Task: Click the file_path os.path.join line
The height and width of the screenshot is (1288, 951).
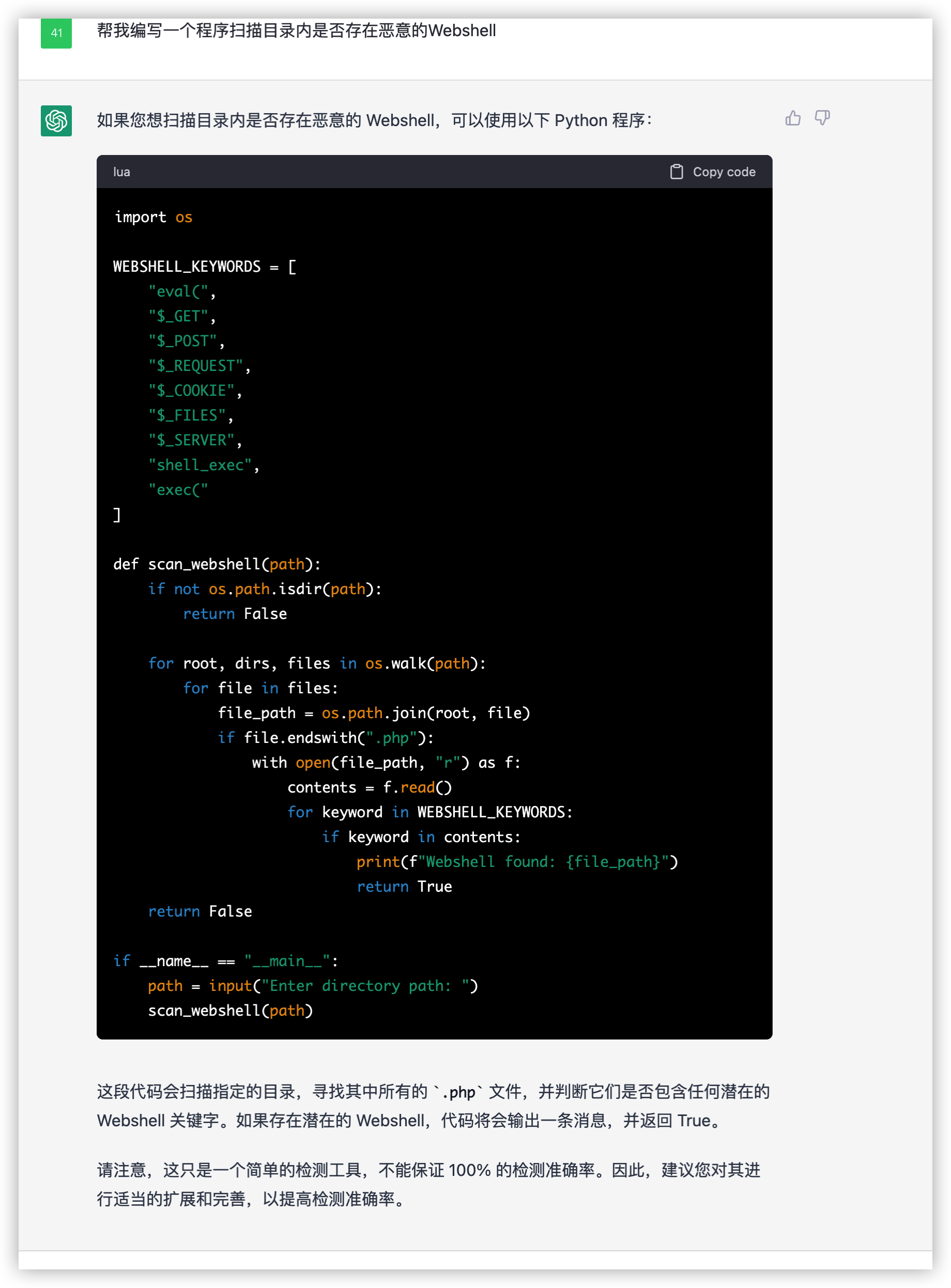Action: [374, 712]
